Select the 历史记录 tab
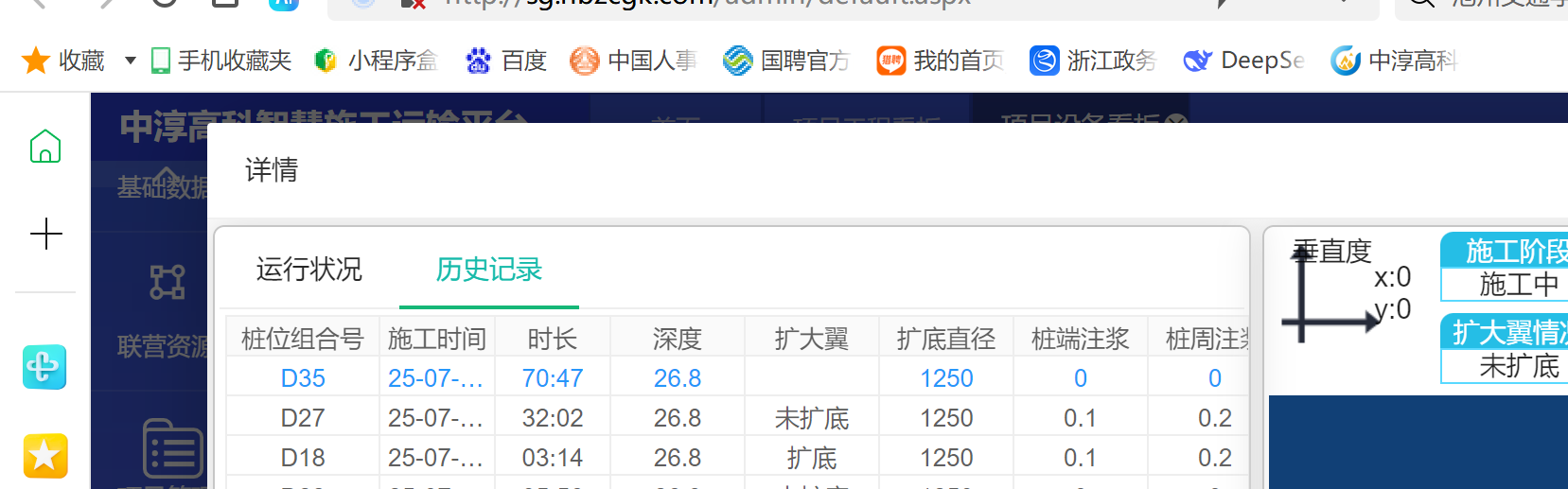The height and width of the screenshot is (489, 1568). (488, 270)
